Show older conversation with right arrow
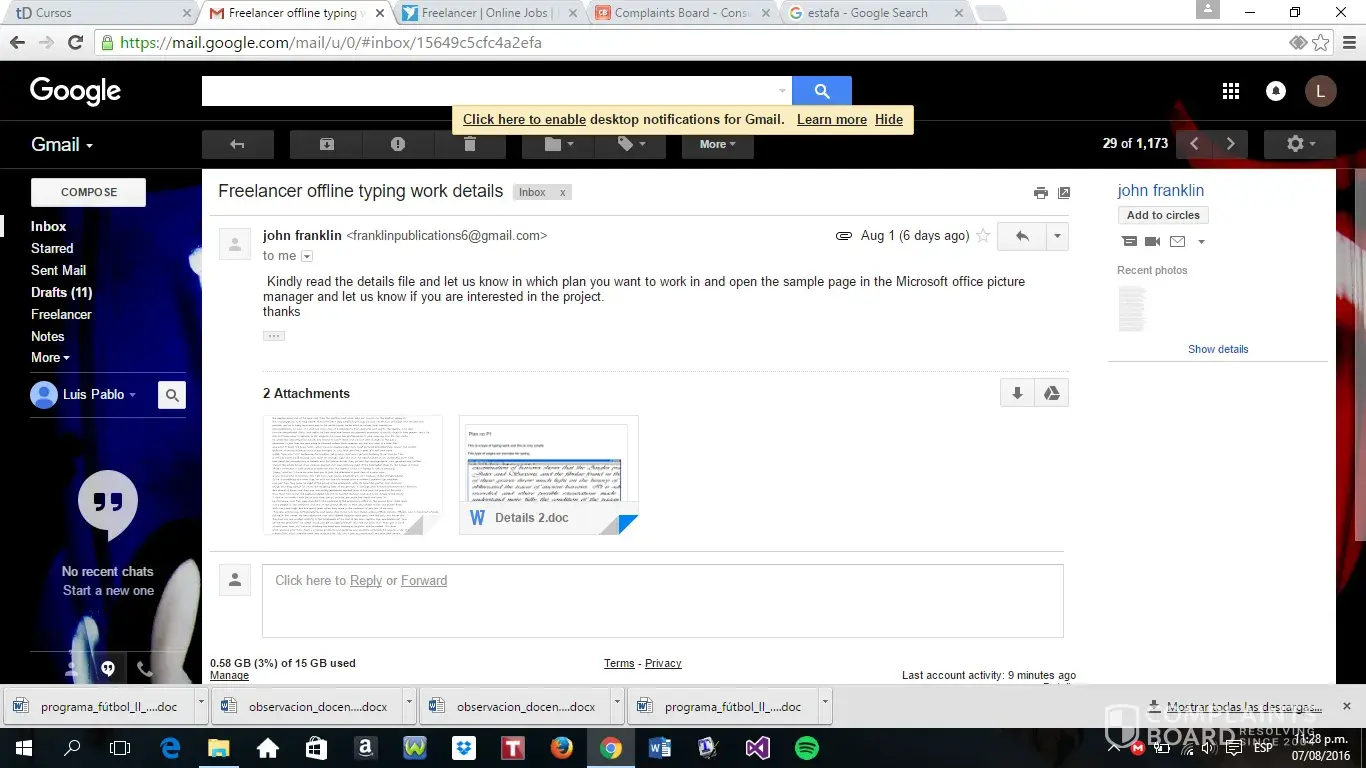 click(x=1230, y=144)
